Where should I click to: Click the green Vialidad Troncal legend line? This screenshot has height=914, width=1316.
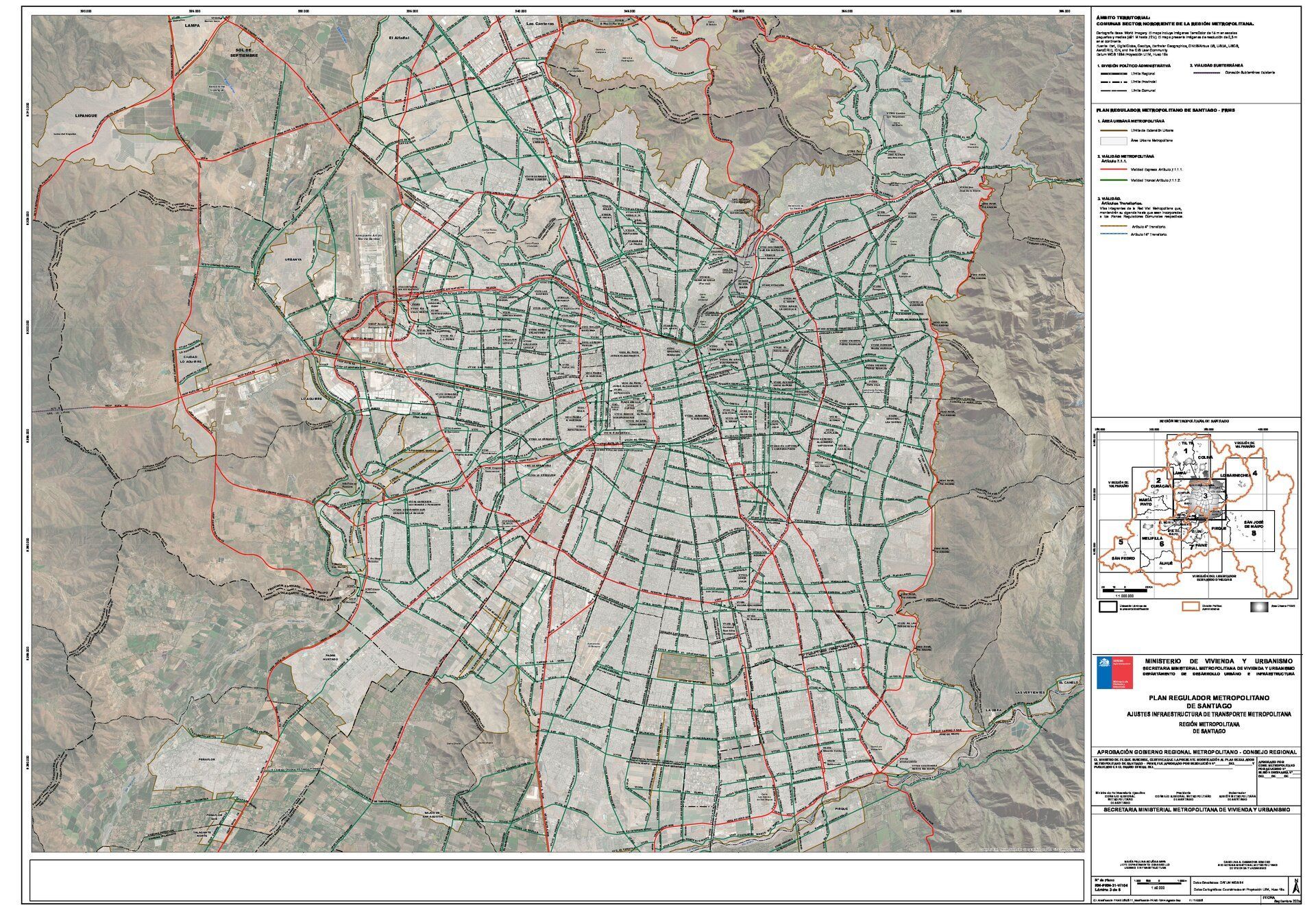pyautogui.click(x=1113, y=180)
